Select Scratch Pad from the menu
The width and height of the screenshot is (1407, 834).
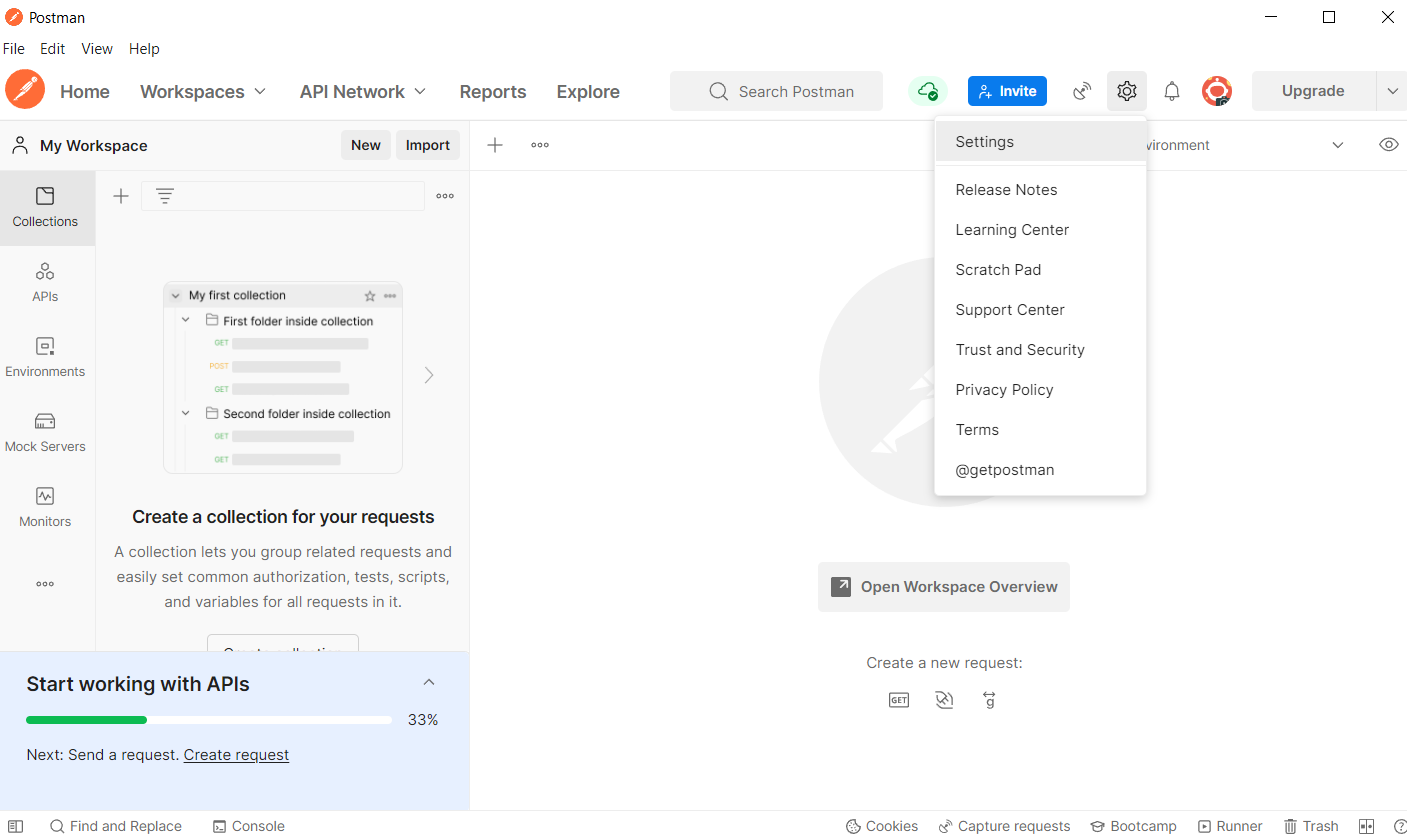[1040, 270]
